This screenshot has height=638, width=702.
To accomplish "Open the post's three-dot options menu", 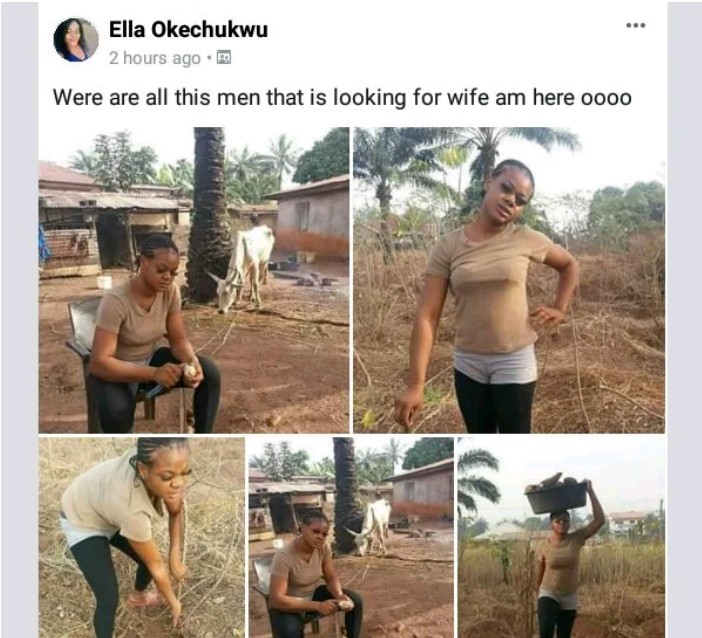I will (x=635, y=25).
